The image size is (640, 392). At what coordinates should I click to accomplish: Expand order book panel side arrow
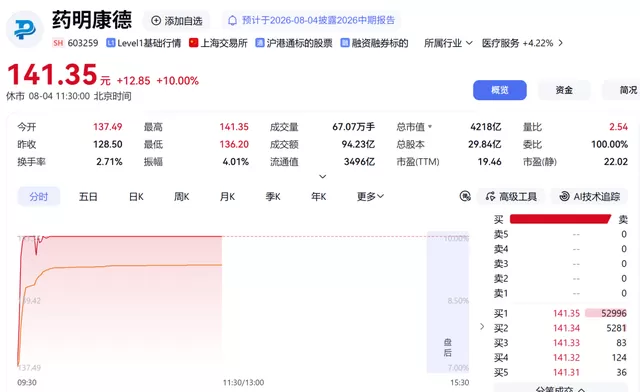(482, 327)
